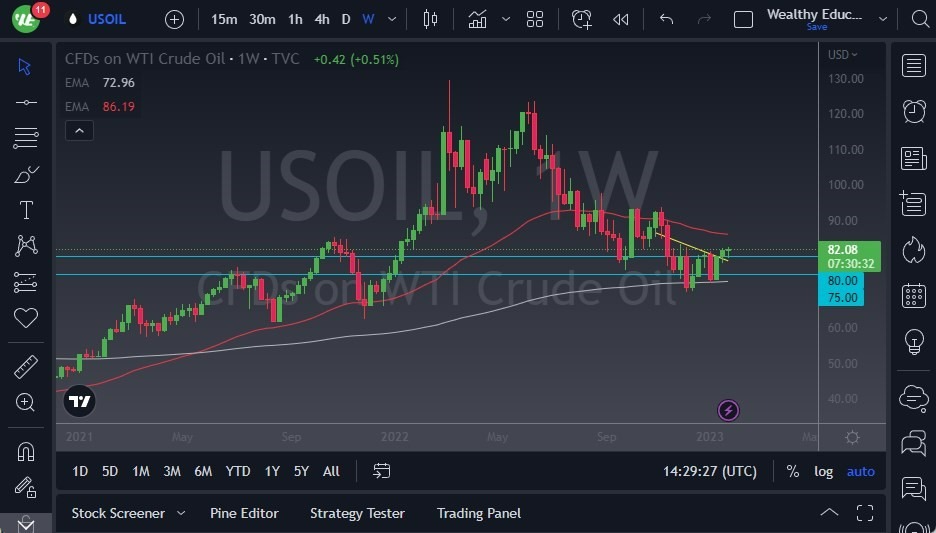
Task: Switch to the daily D timeframe
Action: [x=346, y=20]
